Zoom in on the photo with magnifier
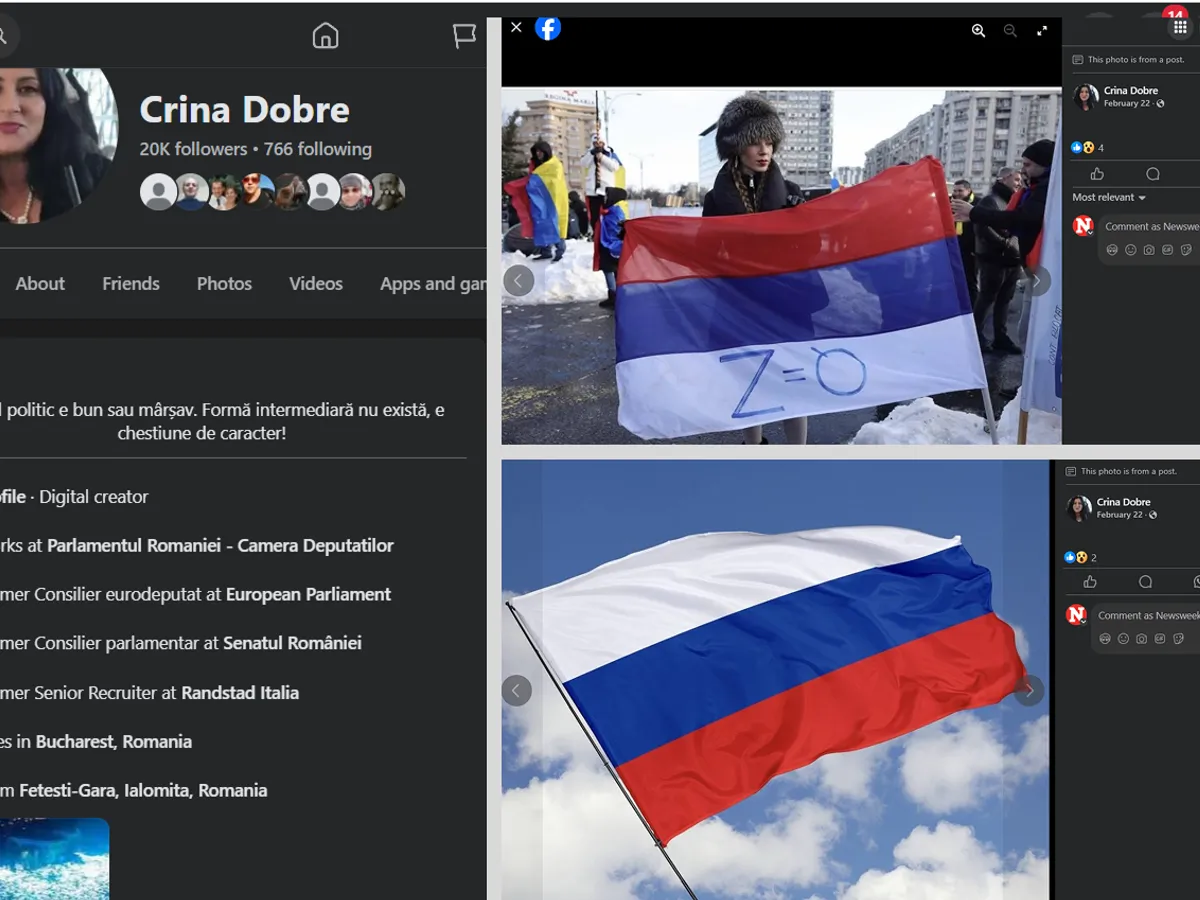This screenshot has height=900, width=1200. click(978, 31)
